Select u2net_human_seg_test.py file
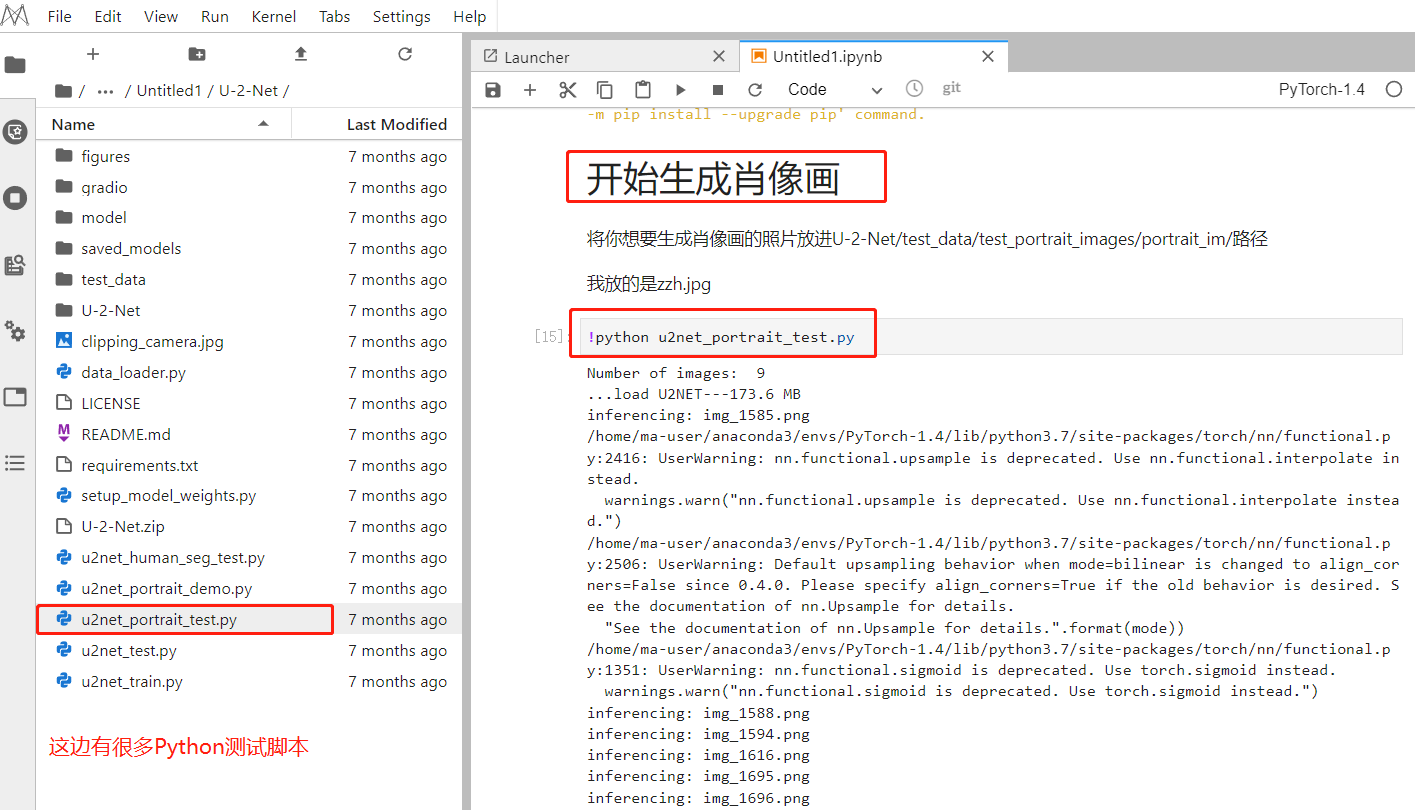 pos(250,558)
